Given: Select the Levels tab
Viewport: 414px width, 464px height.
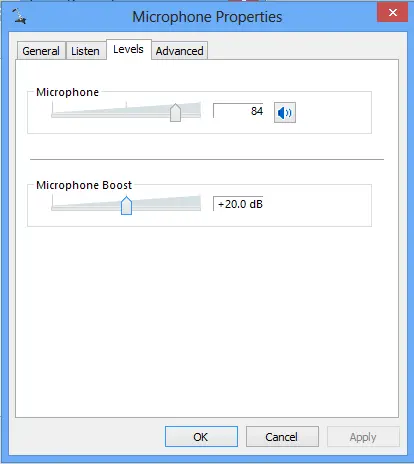Looking at the screenshot, I should coord(129,49).
